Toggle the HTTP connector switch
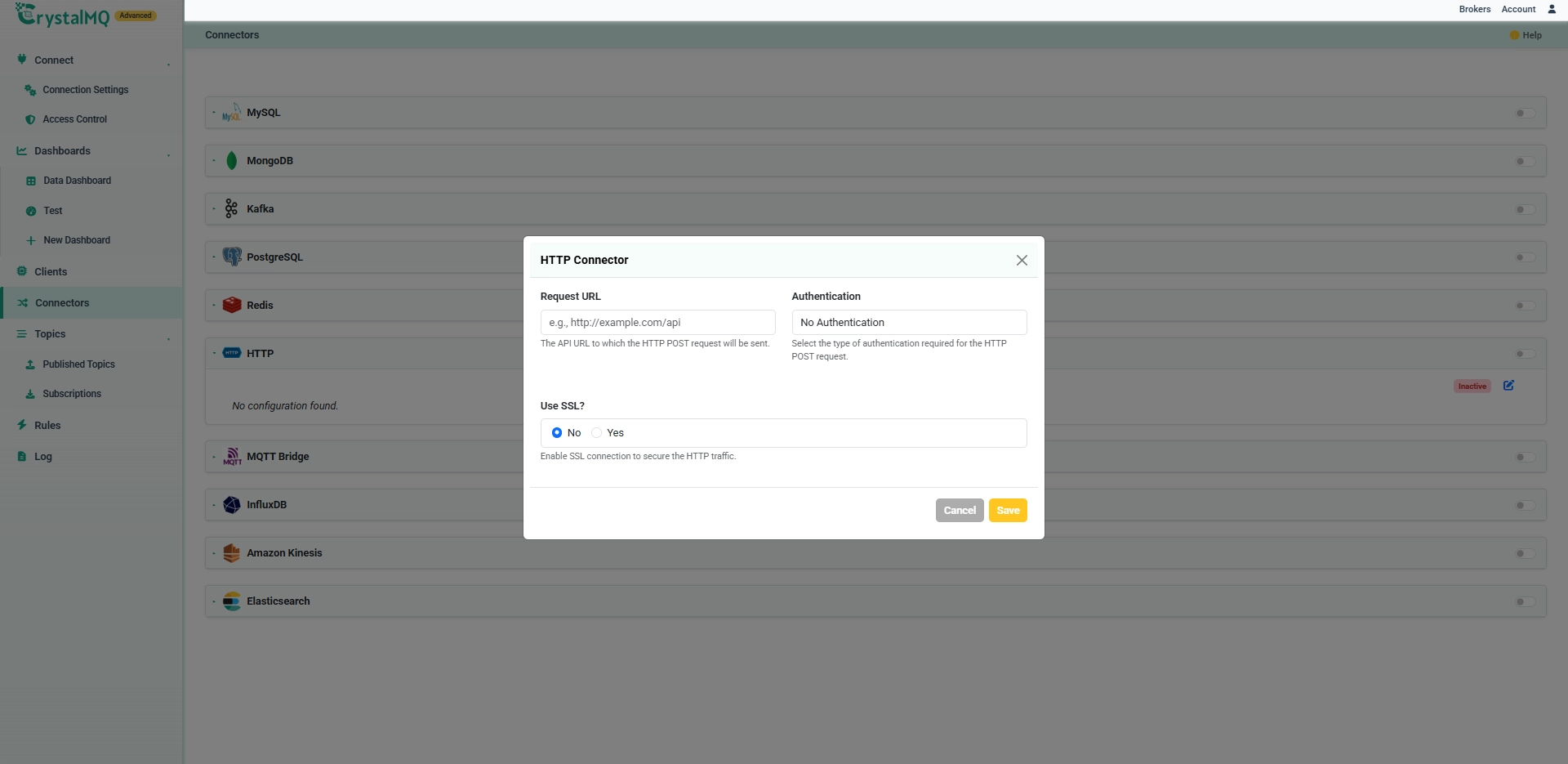1568x764 pixels. [x=1525, y=354]
